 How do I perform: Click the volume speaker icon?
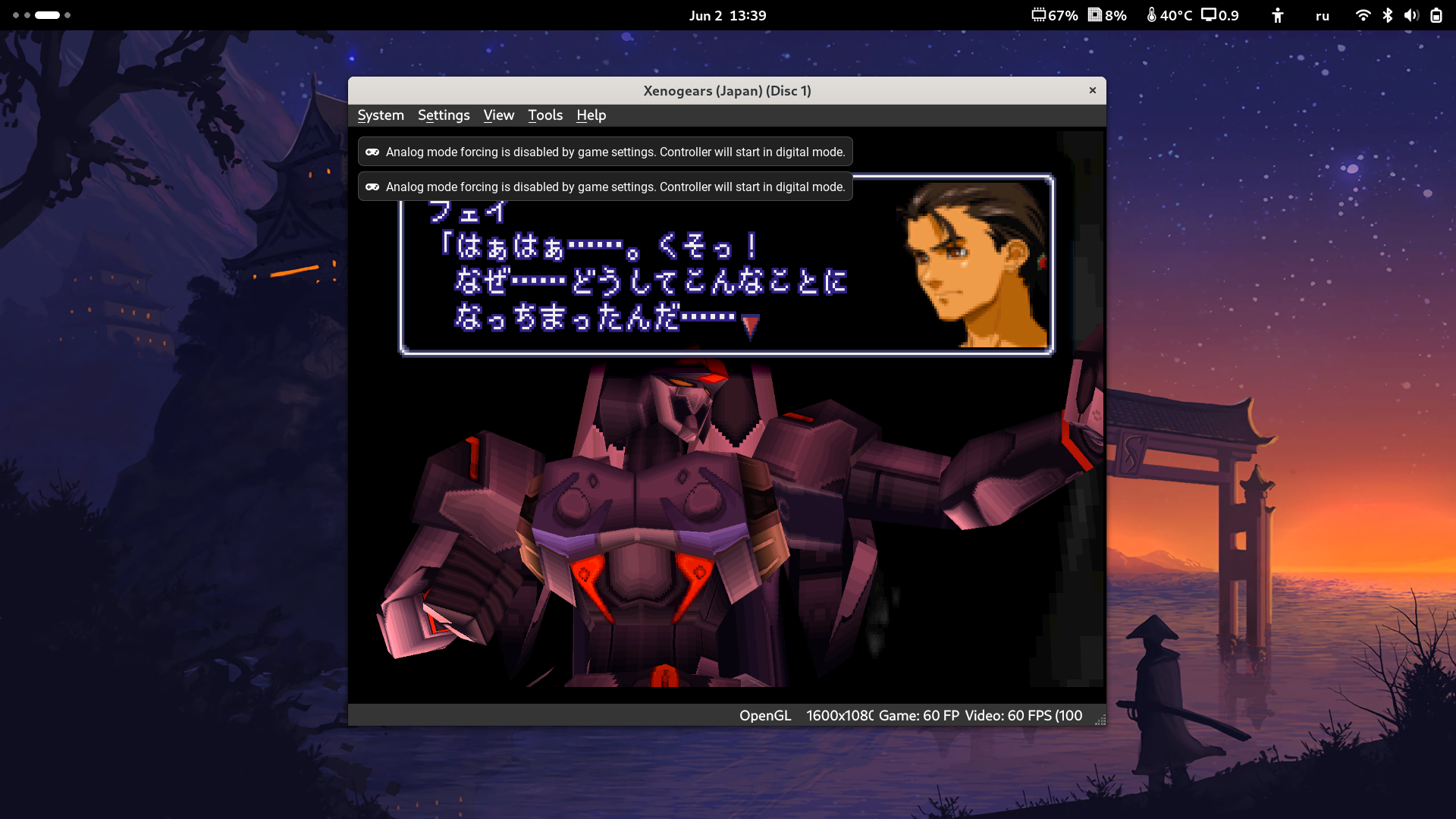(1411, 15)
